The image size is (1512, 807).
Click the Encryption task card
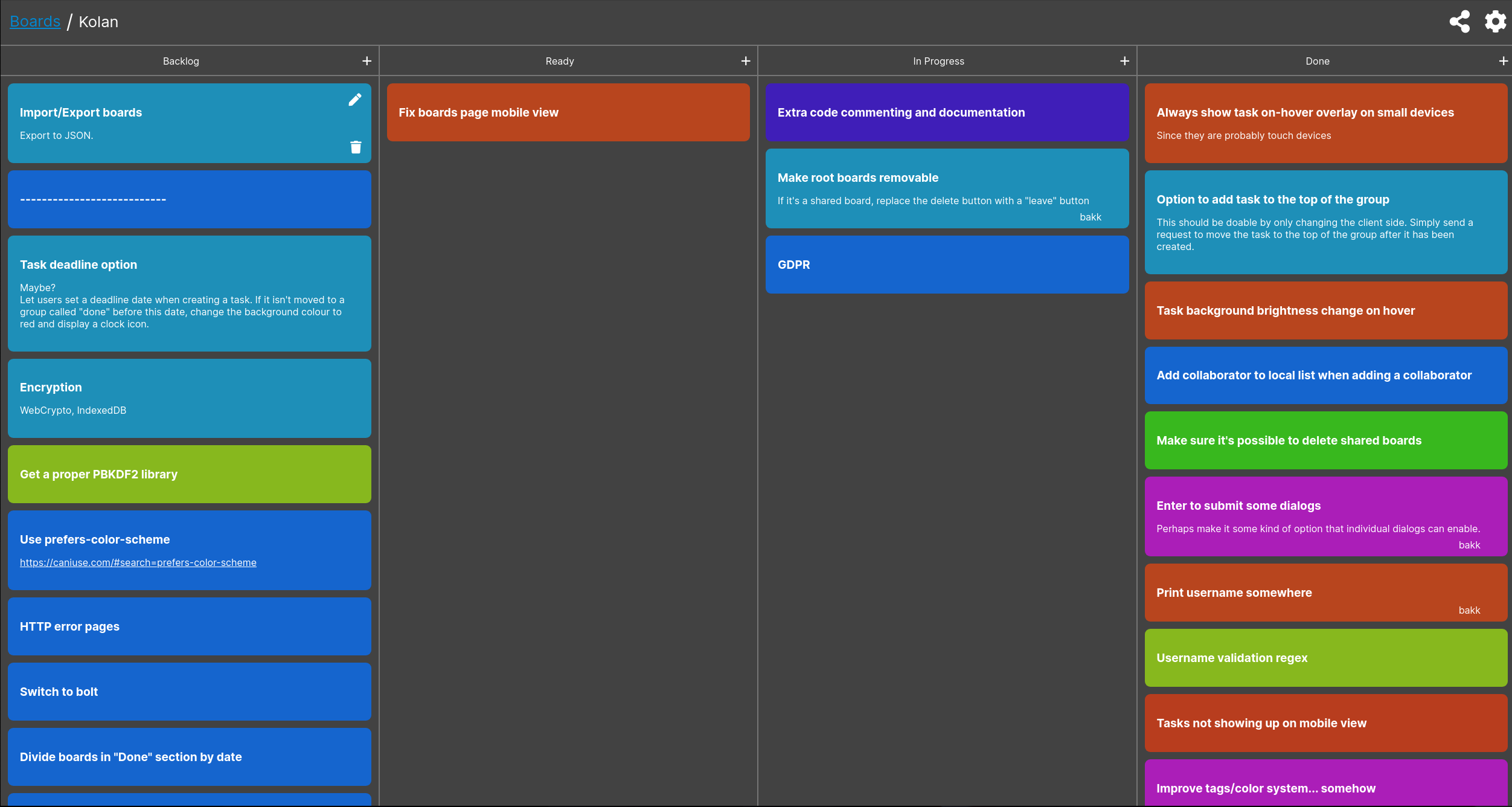189,398
